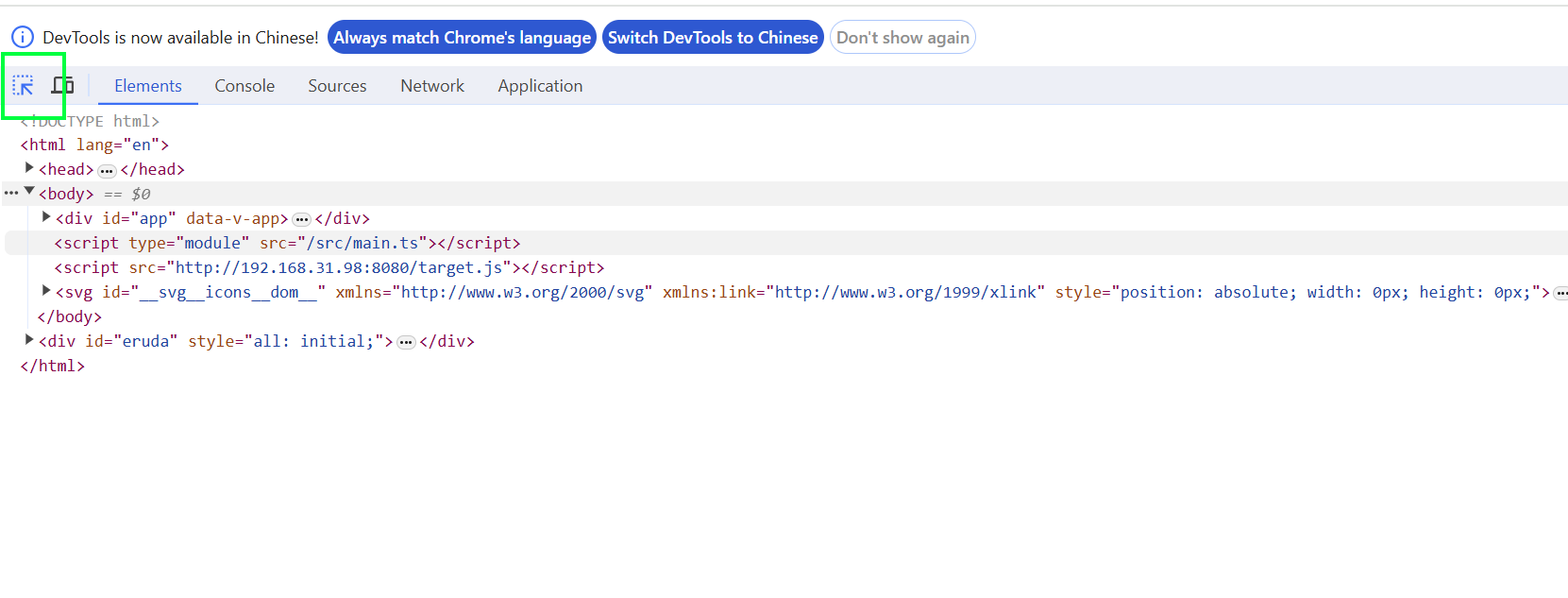This screenshot has height=598, width=1568.
Task: Click the "== $0" marker after body
Action: (126, 194)
